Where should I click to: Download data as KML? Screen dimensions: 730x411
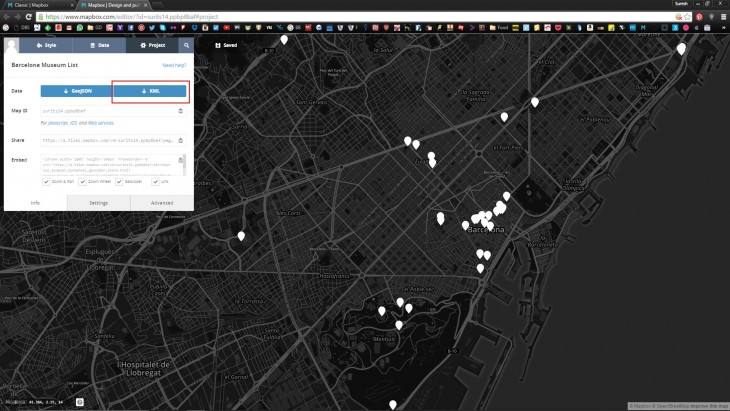tap(150, 91)
